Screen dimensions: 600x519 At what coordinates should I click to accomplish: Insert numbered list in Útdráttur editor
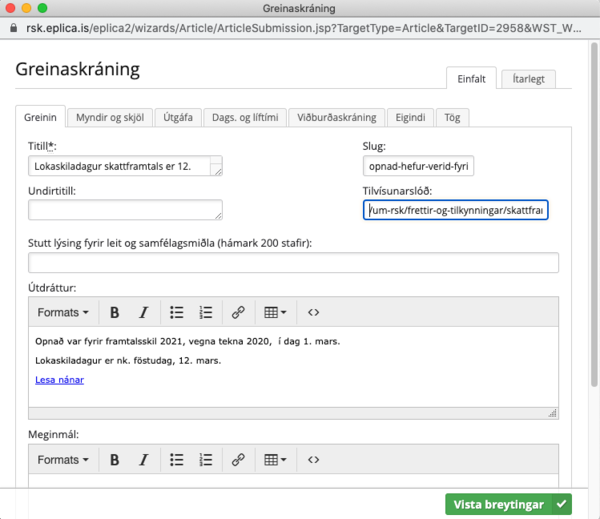(206, 312)
